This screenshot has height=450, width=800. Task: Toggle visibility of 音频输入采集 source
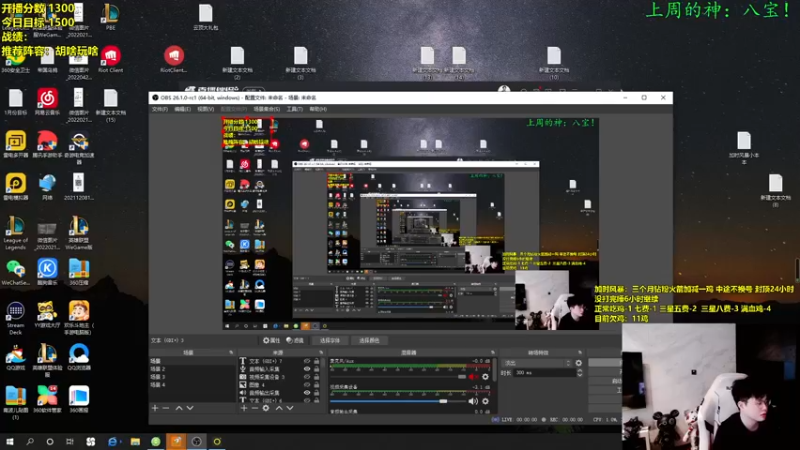(307, 369)
